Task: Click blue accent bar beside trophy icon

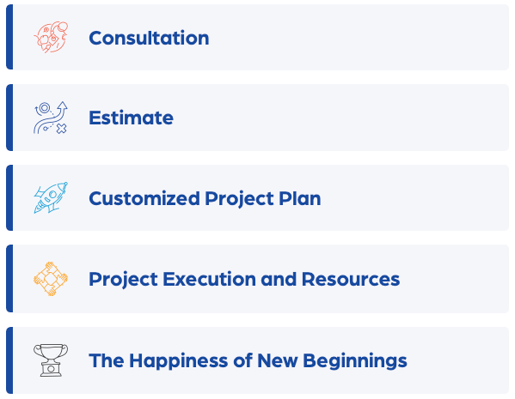Action: tap(10, 361)
